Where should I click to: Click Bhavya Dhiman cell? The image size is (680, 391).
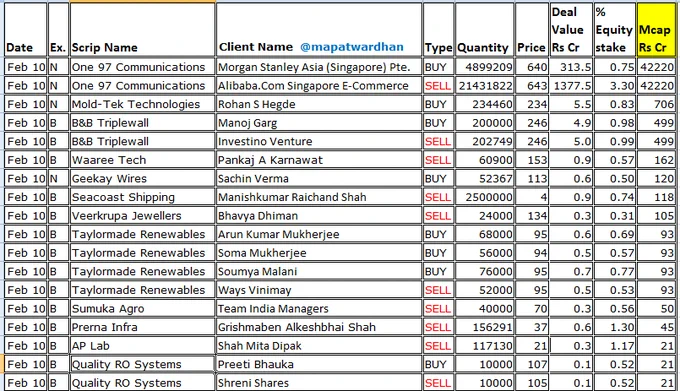(319, 216)
